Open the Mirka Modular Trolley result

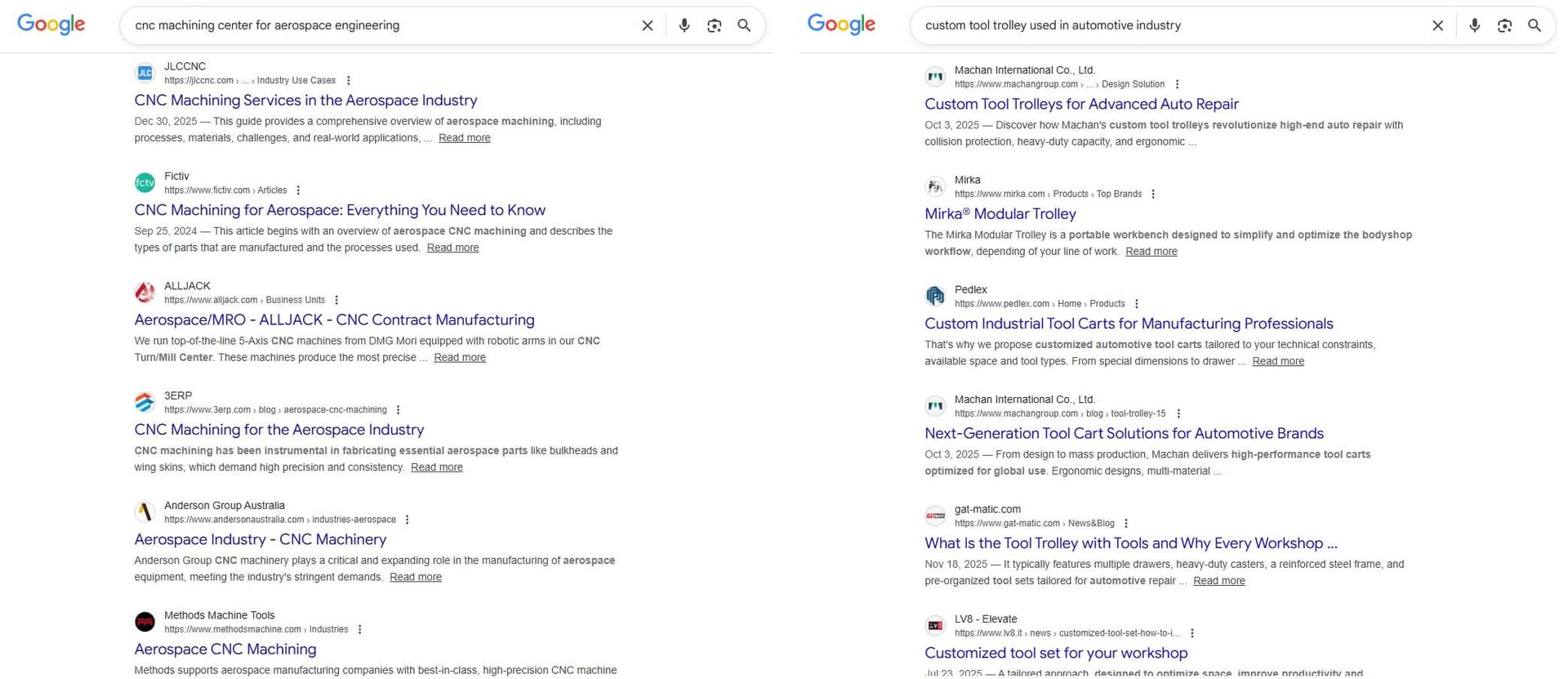(x=1000, y=214)
